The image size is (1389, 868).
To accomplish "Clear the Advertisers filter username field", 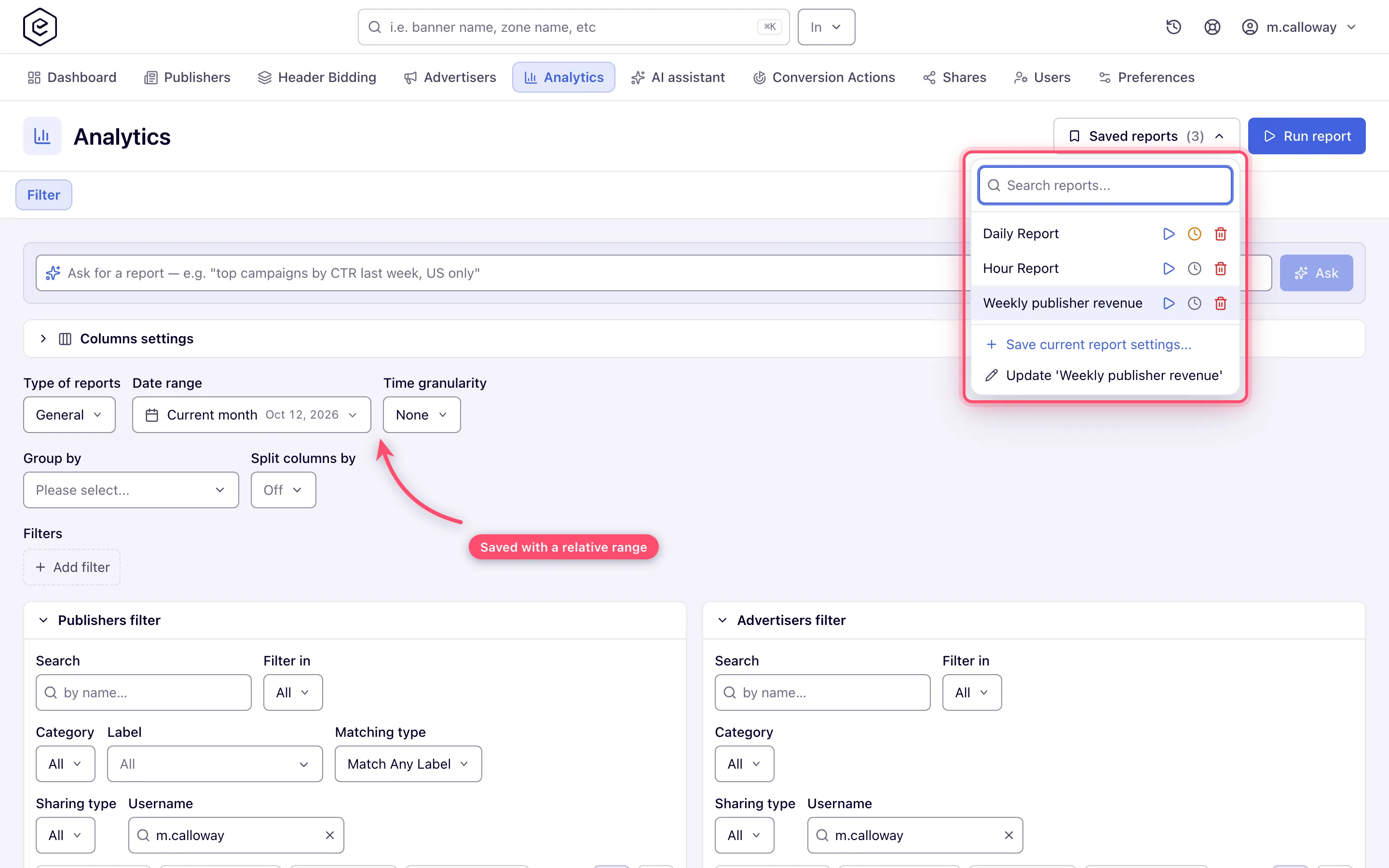I will (1008, 835).
